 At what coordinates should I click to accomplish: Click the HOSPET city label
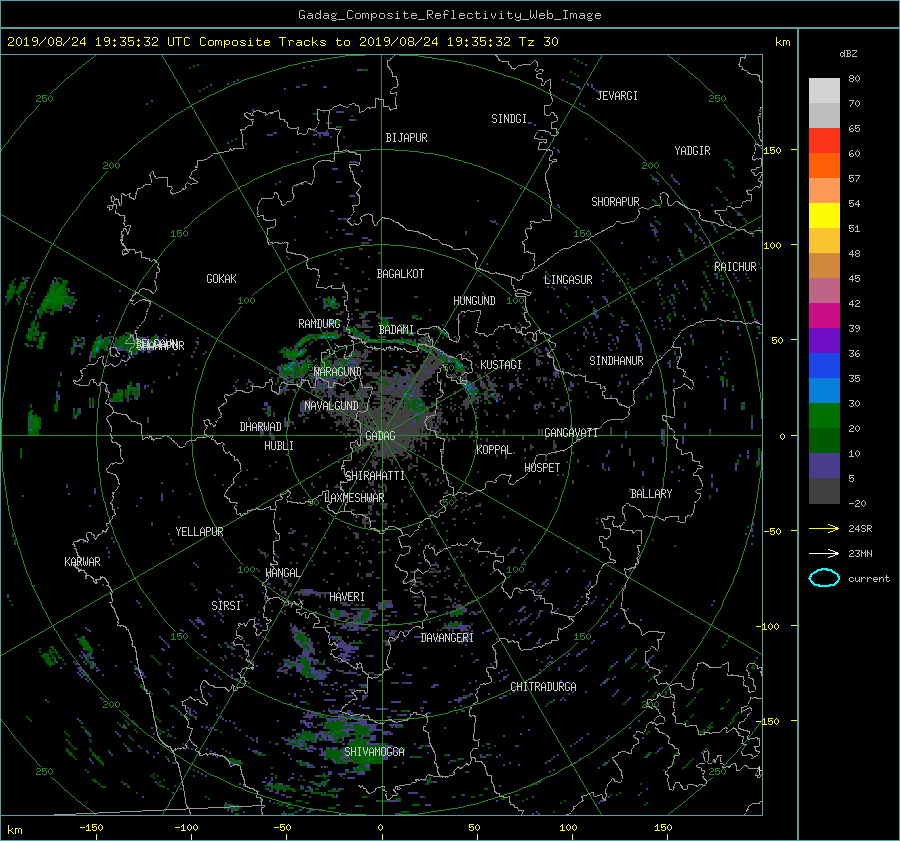[542, 468]
